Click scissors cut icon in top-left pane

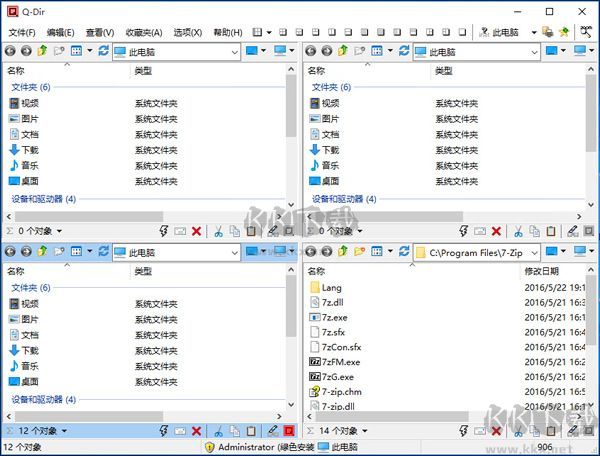pos(218,231)
